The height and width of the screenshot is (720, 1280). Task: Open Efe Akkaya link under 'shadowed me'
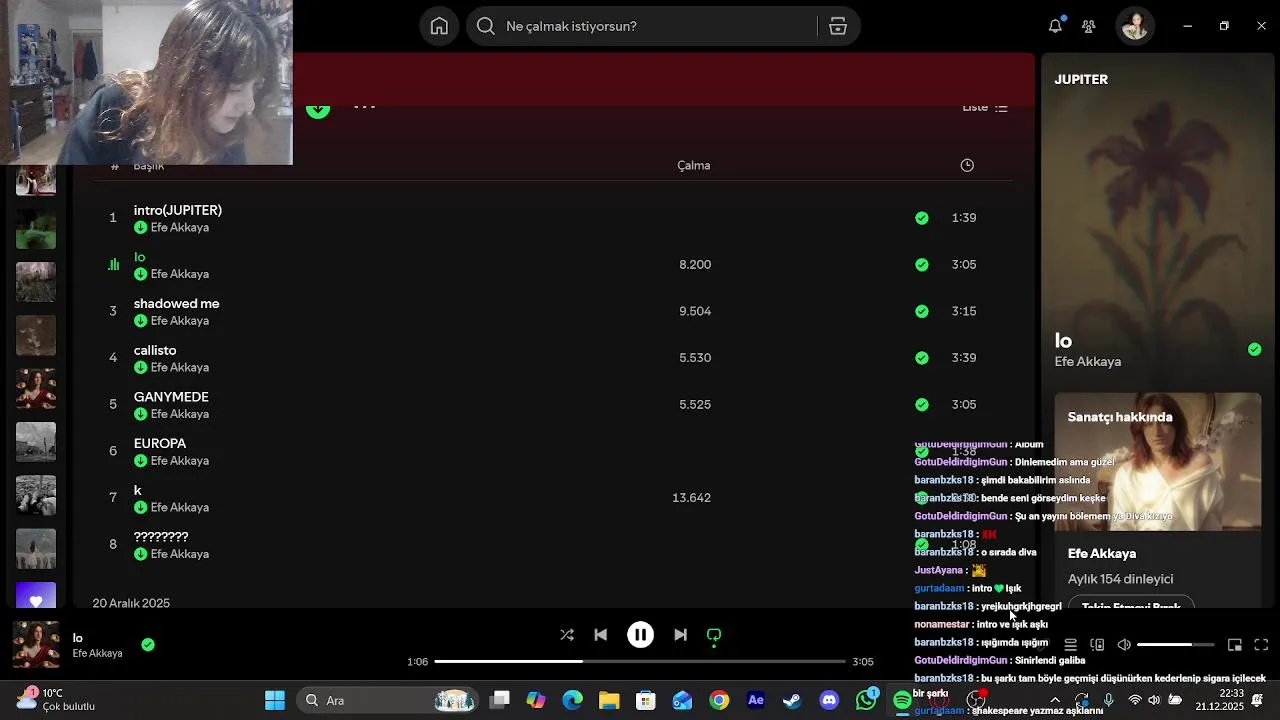pyautogui.click(x=180, y=321)
